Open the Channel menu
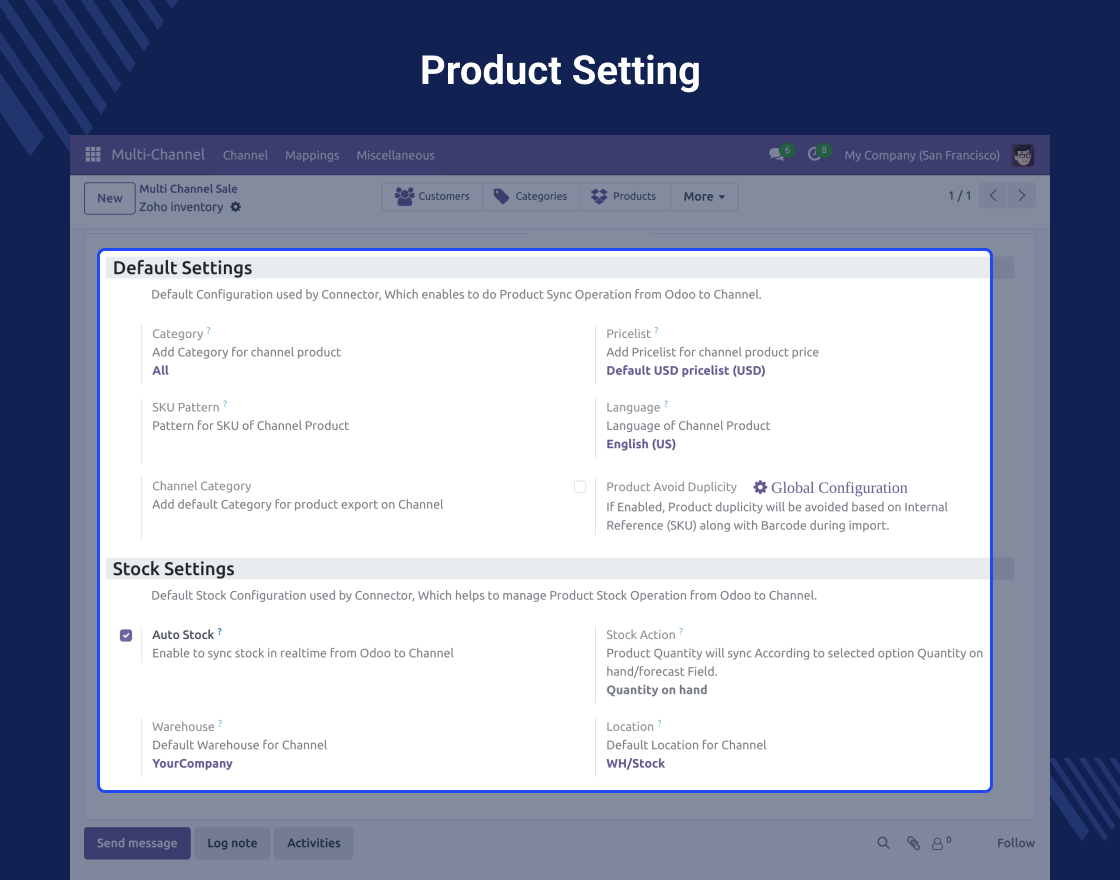The width and height of the screenshot is (1120, 880). pos(245,155)
